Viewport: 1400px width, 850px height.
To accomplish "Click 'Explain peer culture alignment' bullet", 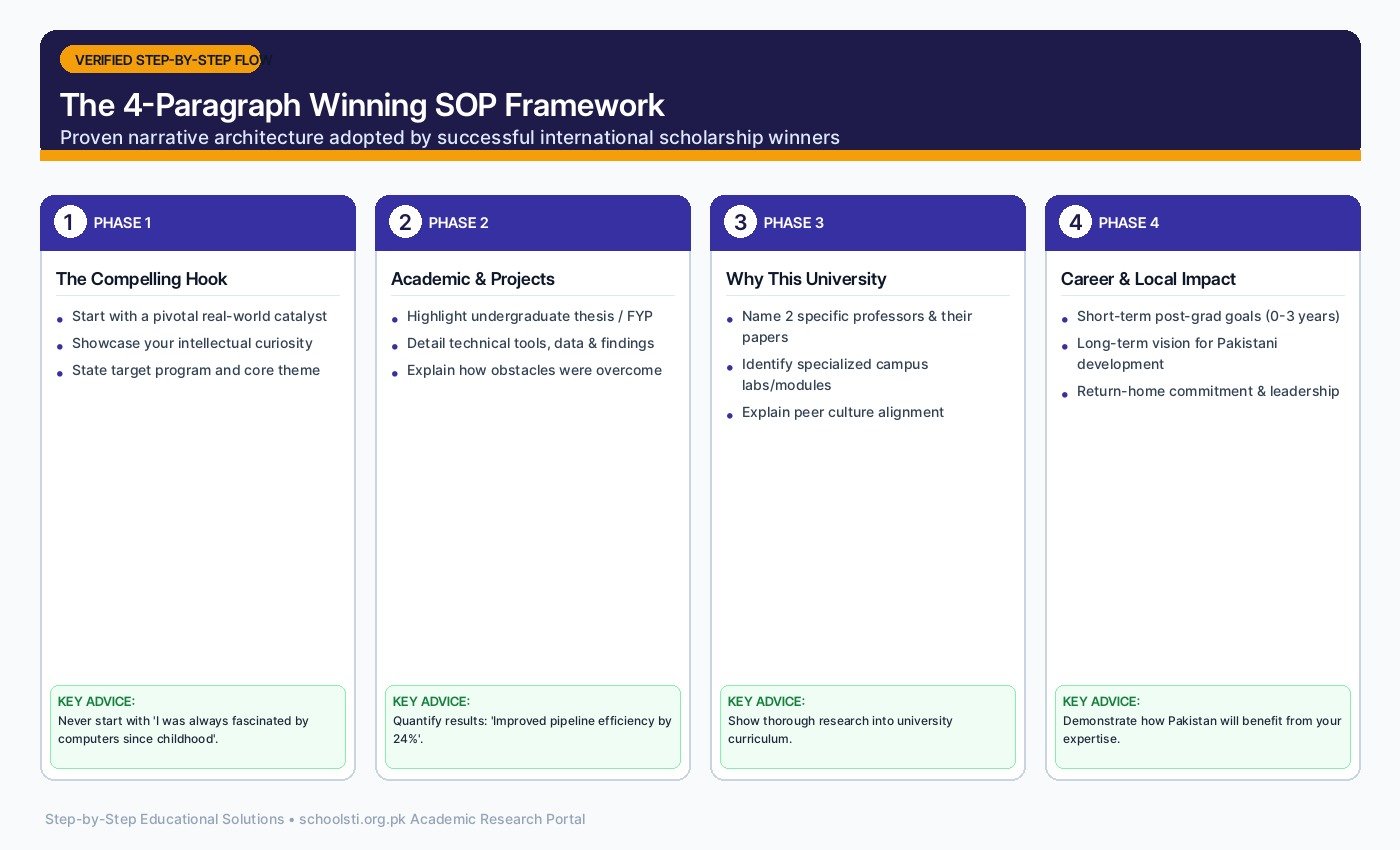I will pyautogui.click(x=843, y=412).
